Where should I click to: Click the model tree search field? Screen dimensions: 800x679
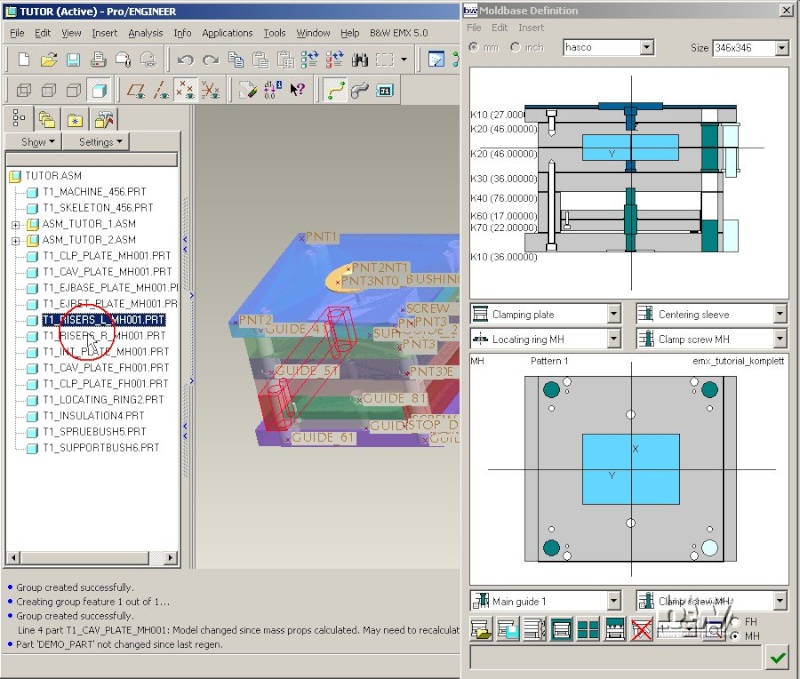[x=92, y=159]
